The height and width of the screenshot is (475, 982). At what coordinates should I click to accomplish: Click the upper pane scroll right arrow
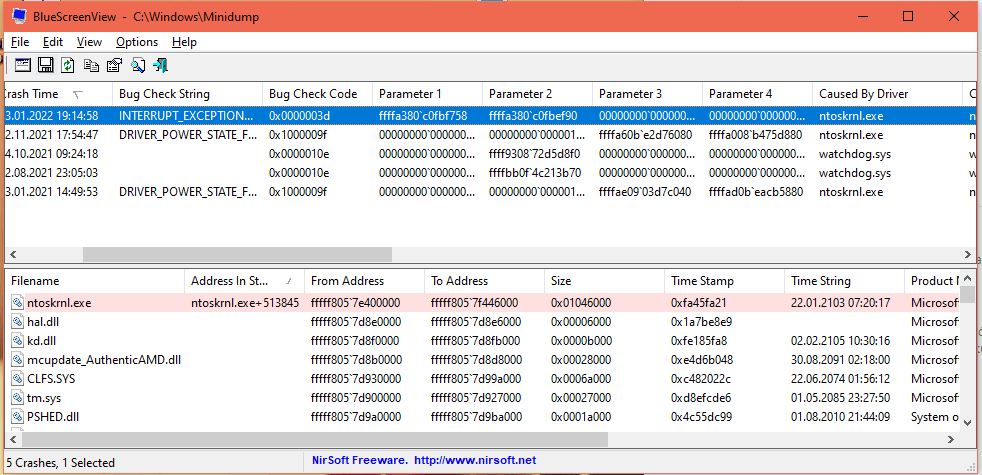point(968,254)
